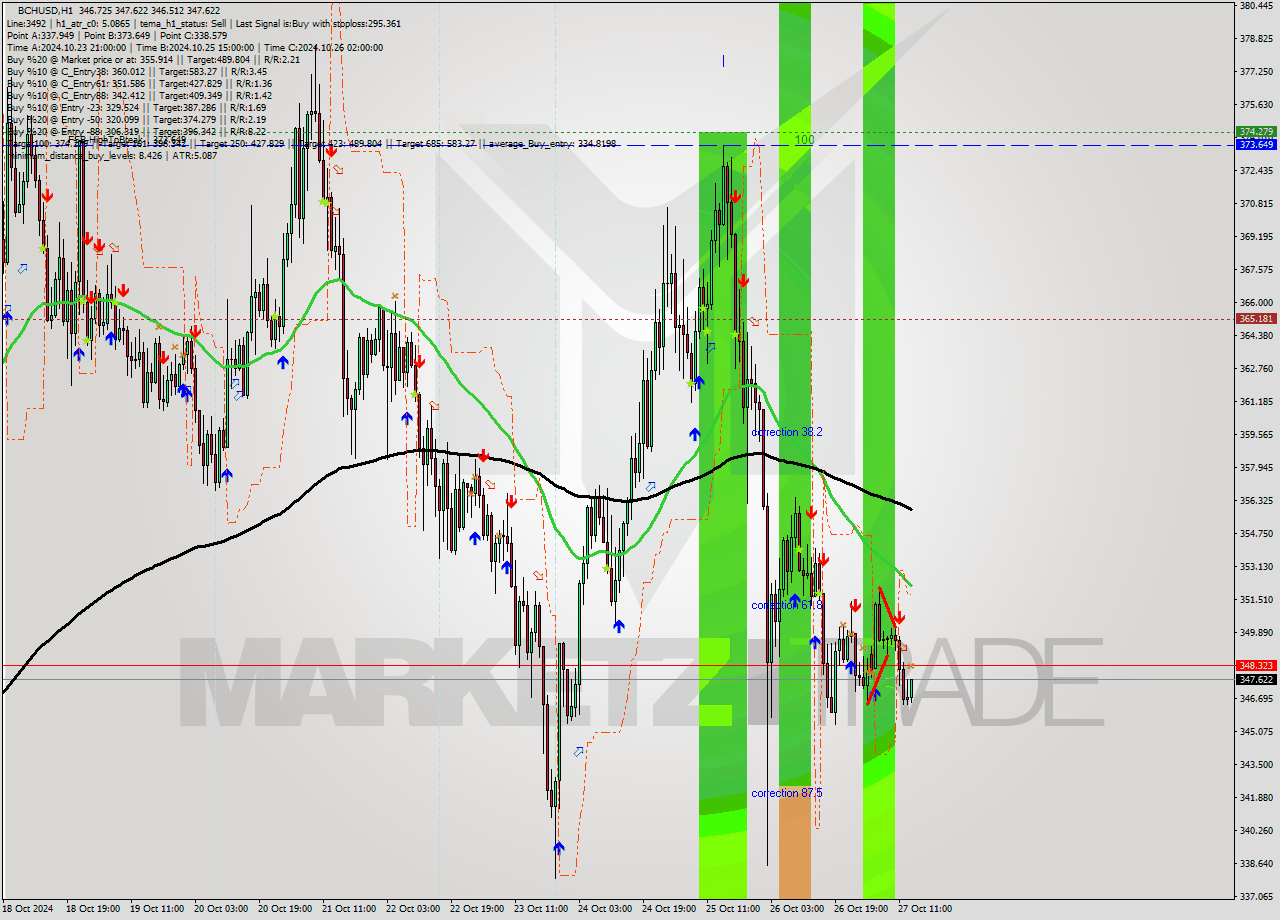Image resolution: width=1280 pixels, height=920 pixels.
Task: Click the '27 Oct 11:00' time label
Action: (x=925, y=909)
